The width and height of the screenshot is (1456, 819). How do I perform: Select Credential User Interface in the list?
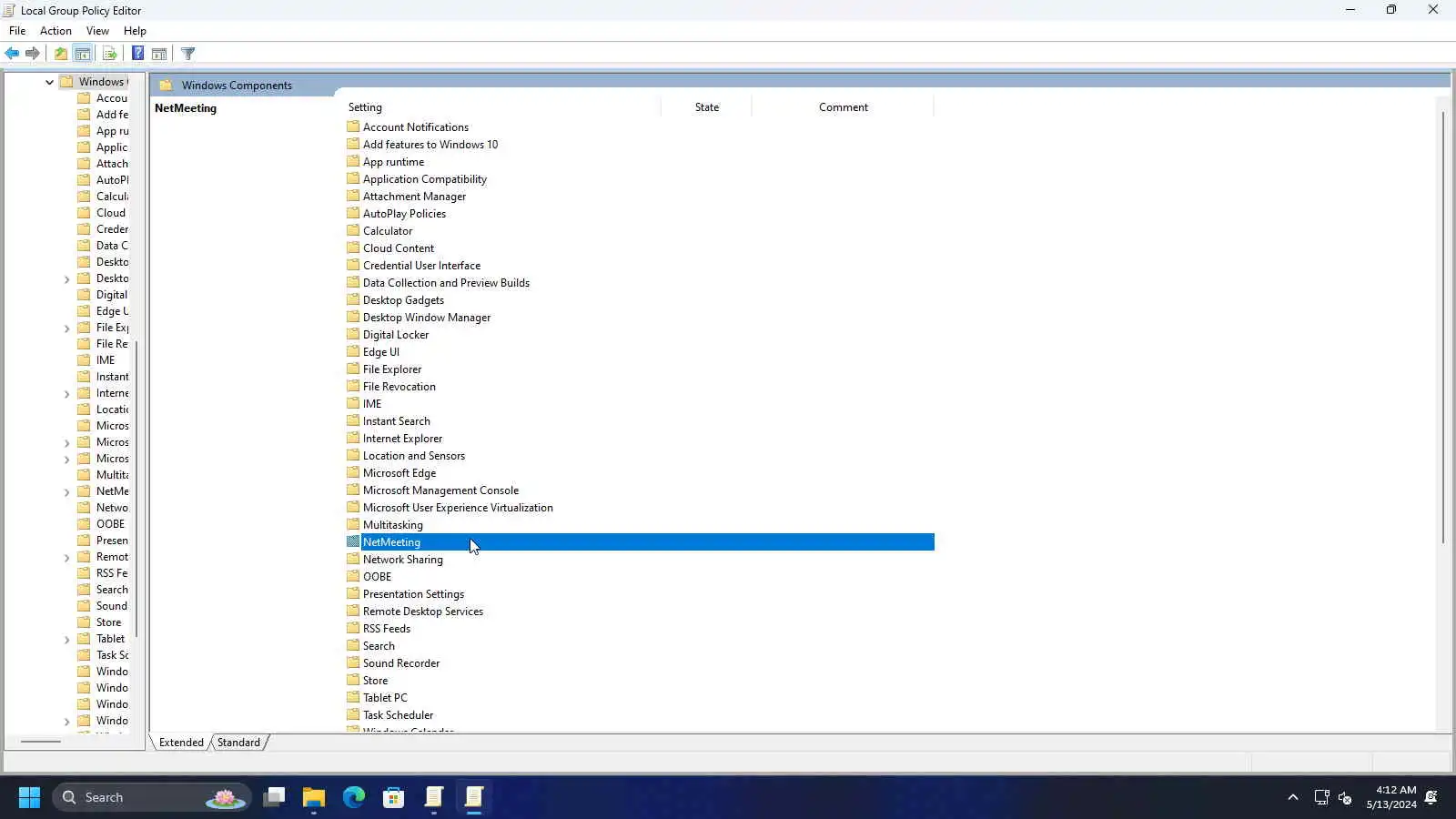pyautogui.click(x=421, y=265)
